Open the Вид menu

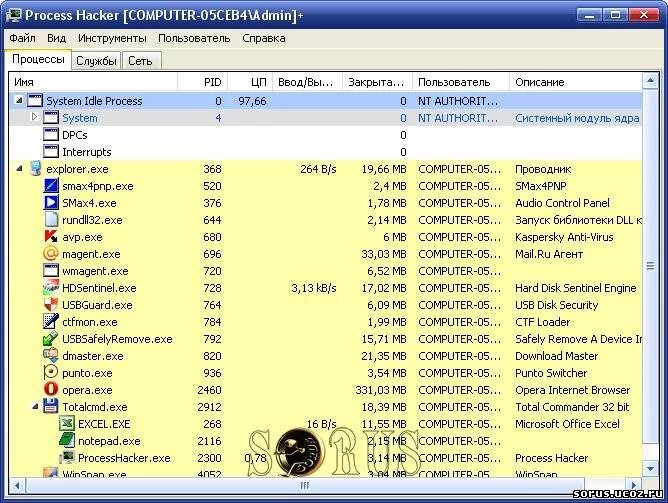pyautogui.click(x=56, y=38)
